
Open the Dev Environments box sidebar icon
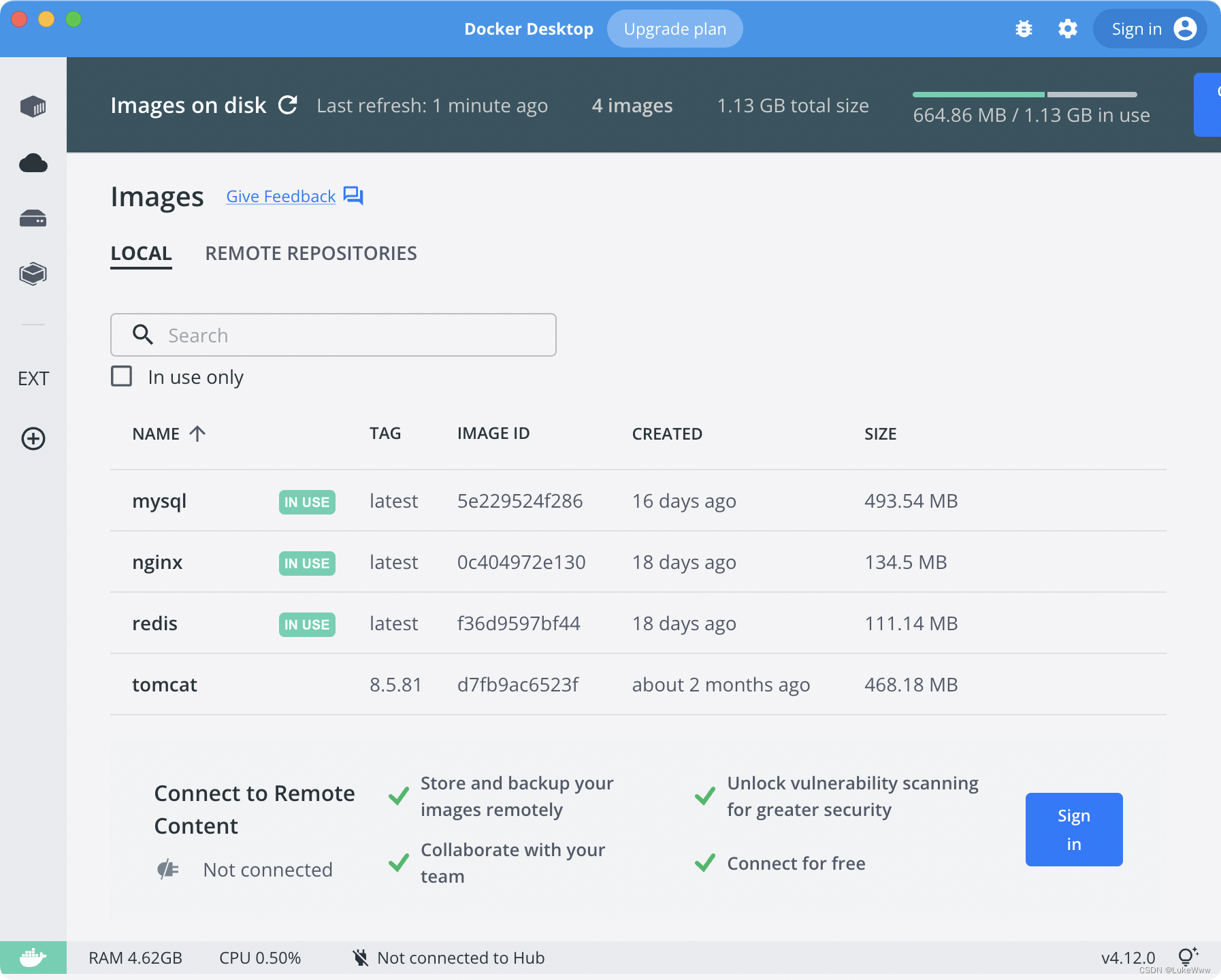(x=33, y=274)
